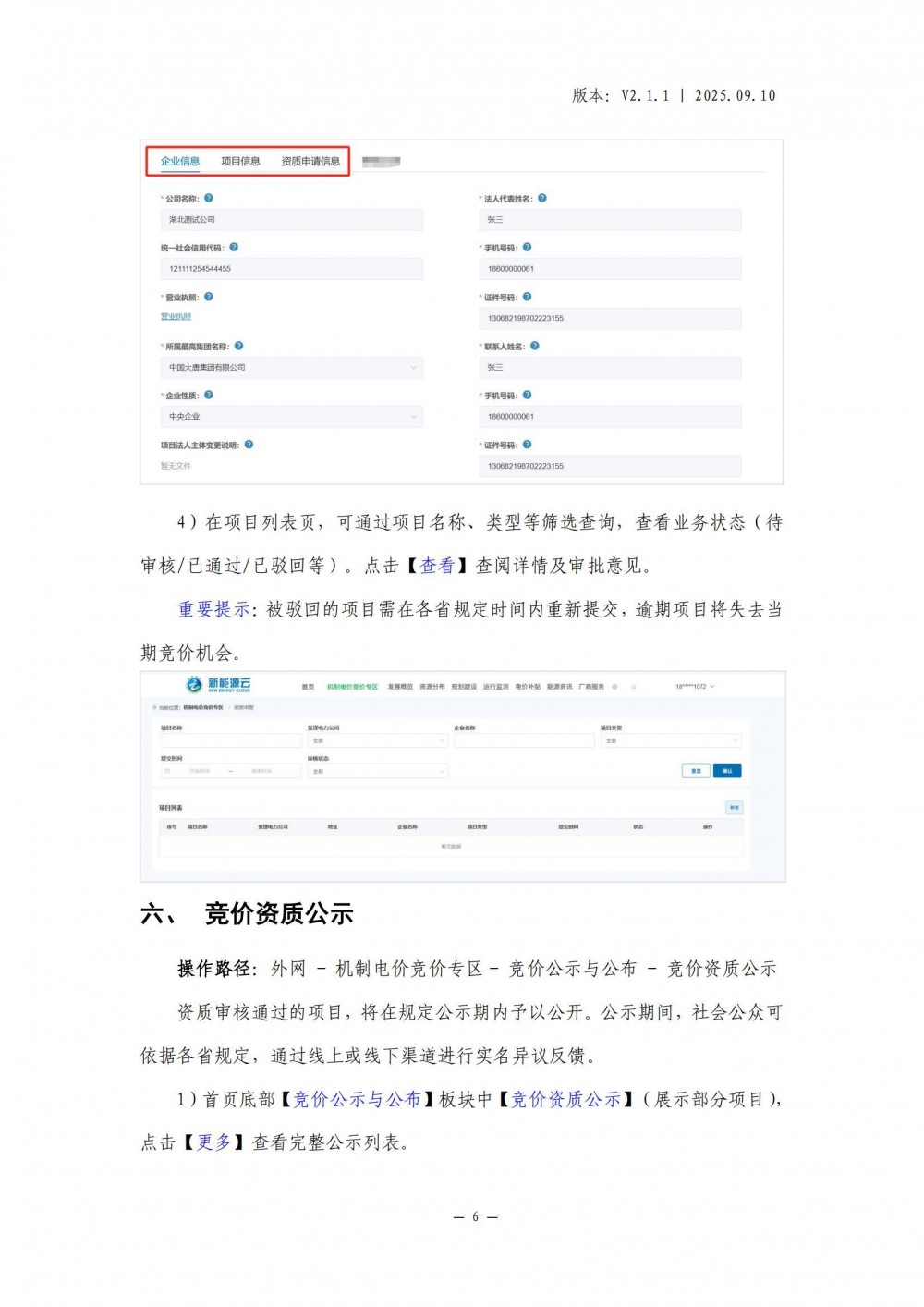
Task: Select 规划建设 in the navigation bar
Action: pyautogui.click(x=464, y=687)
